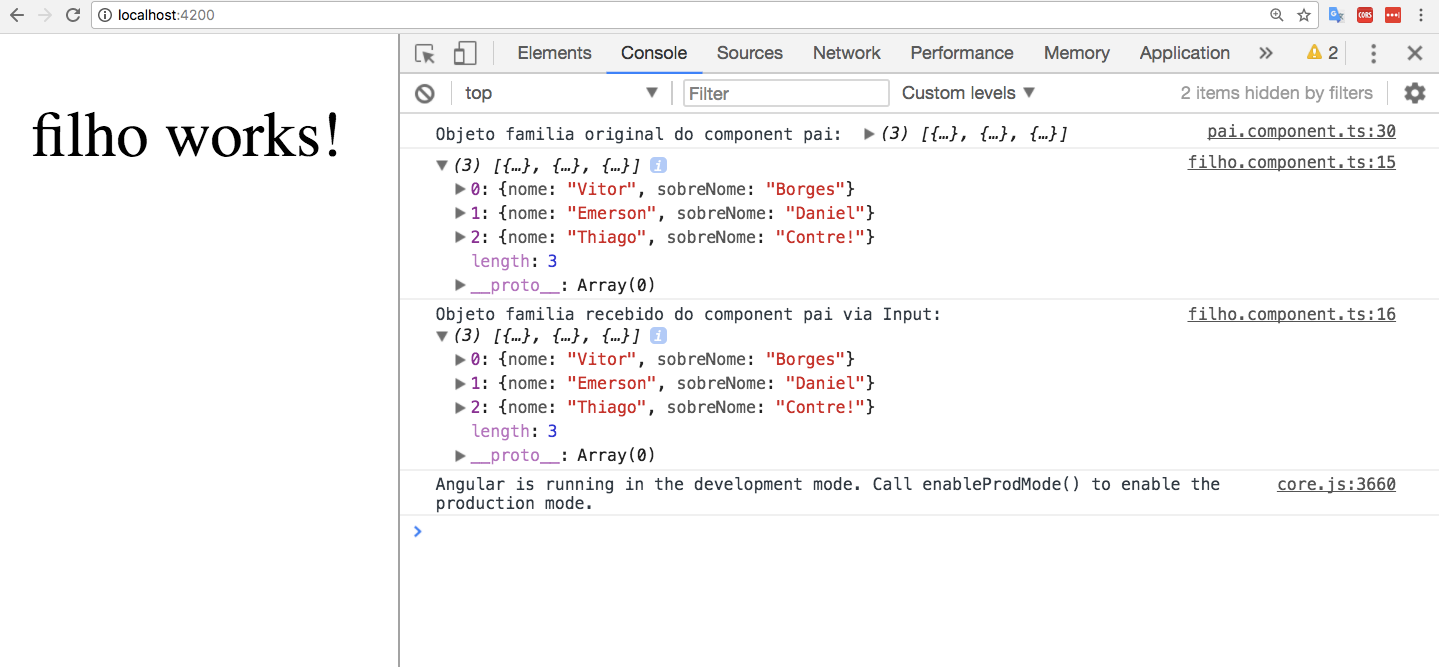Expand item 2 Thiago in second array
The width and height of the screenshot is (1439, 667).
(461, 407)
